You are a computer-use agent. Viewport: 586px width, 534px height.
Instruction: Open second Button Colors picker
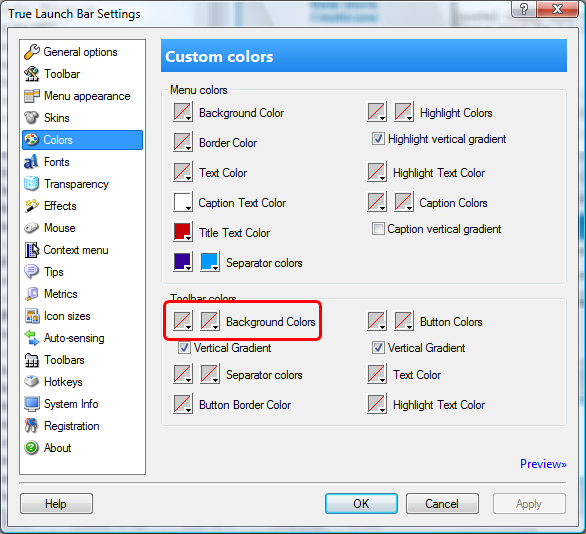(x=404, y=321)
